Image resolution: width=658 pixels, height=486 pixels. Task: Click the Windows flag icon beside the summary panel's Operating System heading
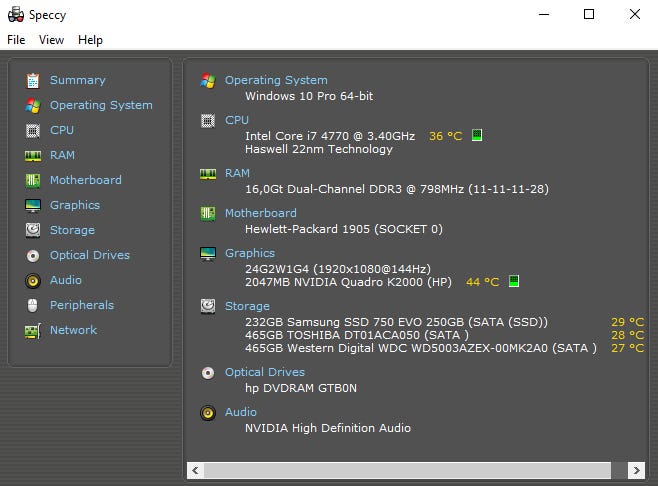click(x=208, y=80)
